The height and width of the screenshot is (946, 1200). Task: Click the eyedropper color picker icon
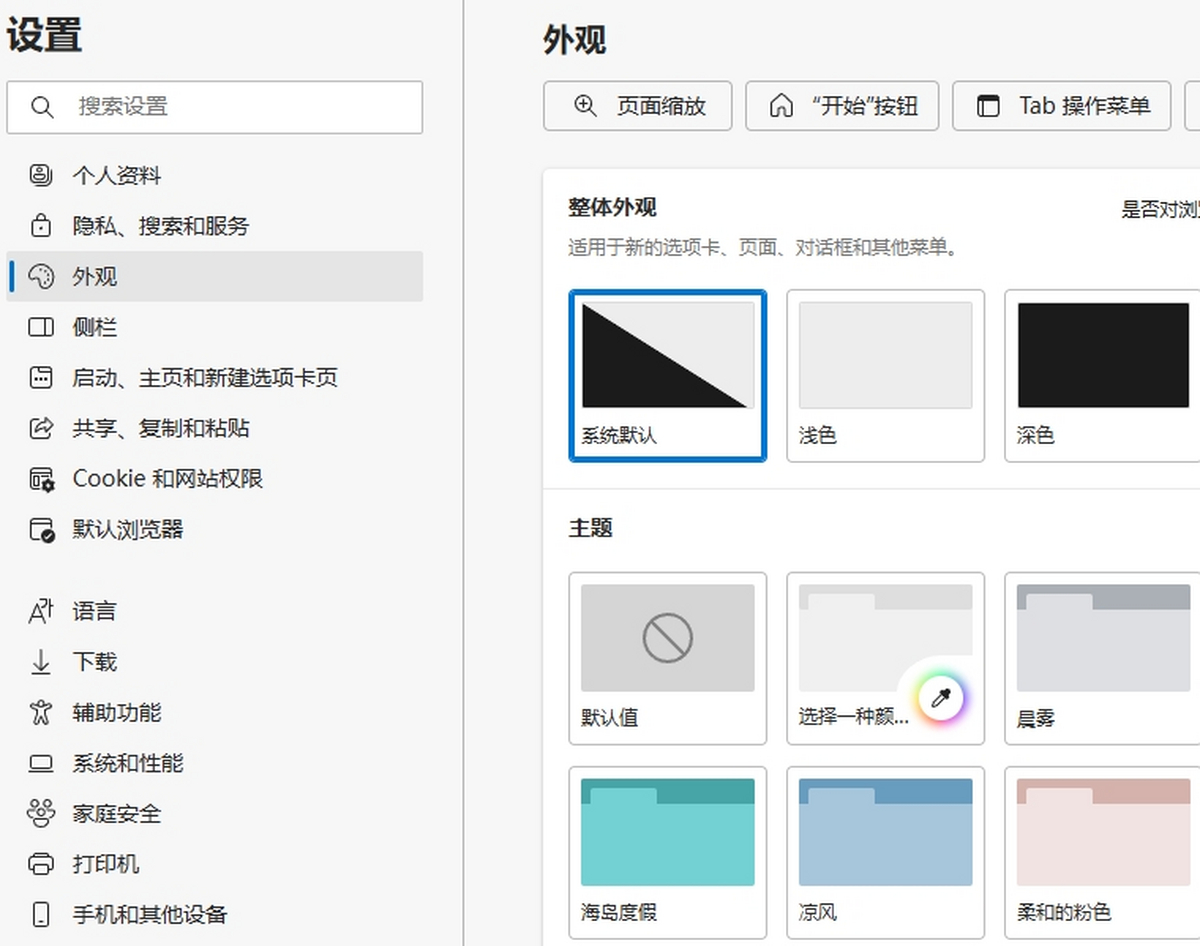coord(940,698)
